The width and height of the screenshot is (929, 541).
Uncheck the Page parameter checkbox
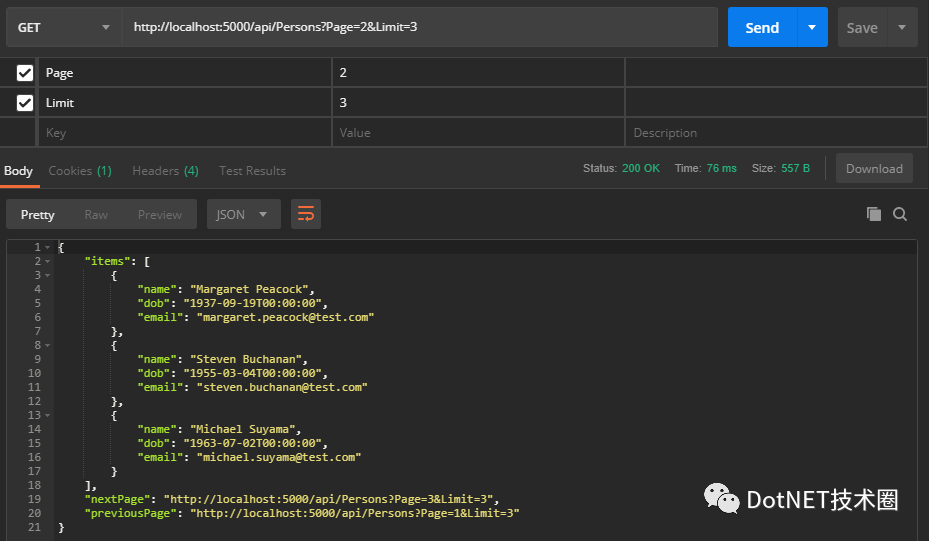[x=25, y=73]
